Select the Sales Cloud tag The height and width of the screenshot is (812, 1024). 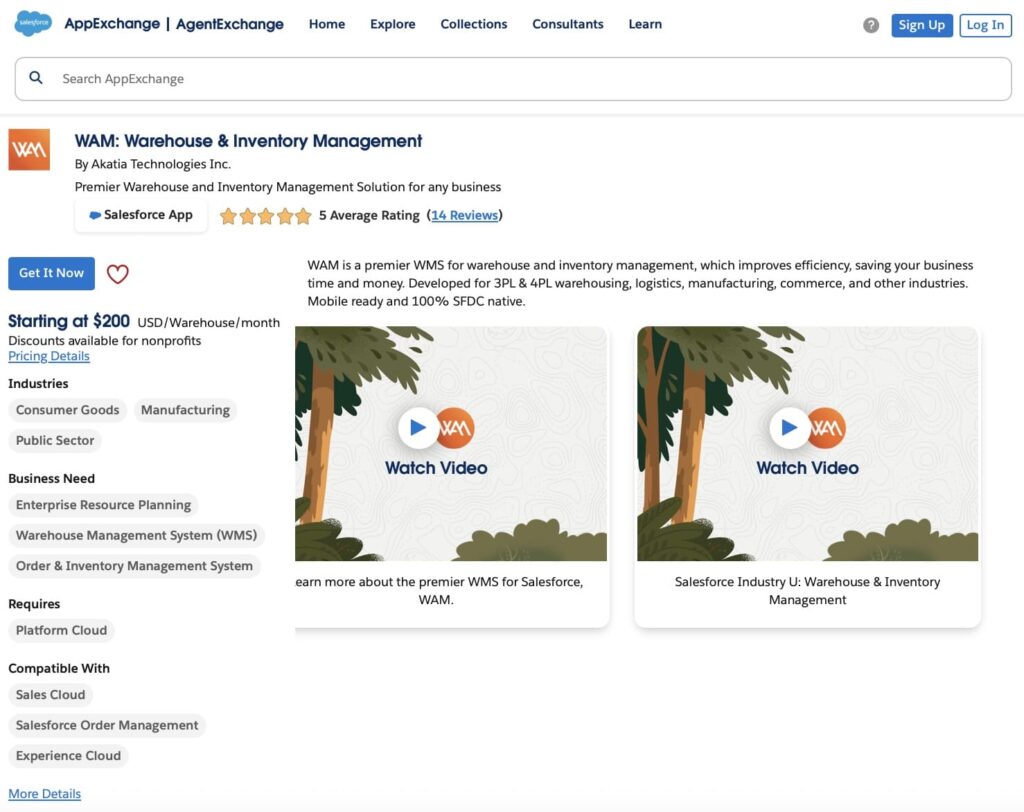pos(50,694)
